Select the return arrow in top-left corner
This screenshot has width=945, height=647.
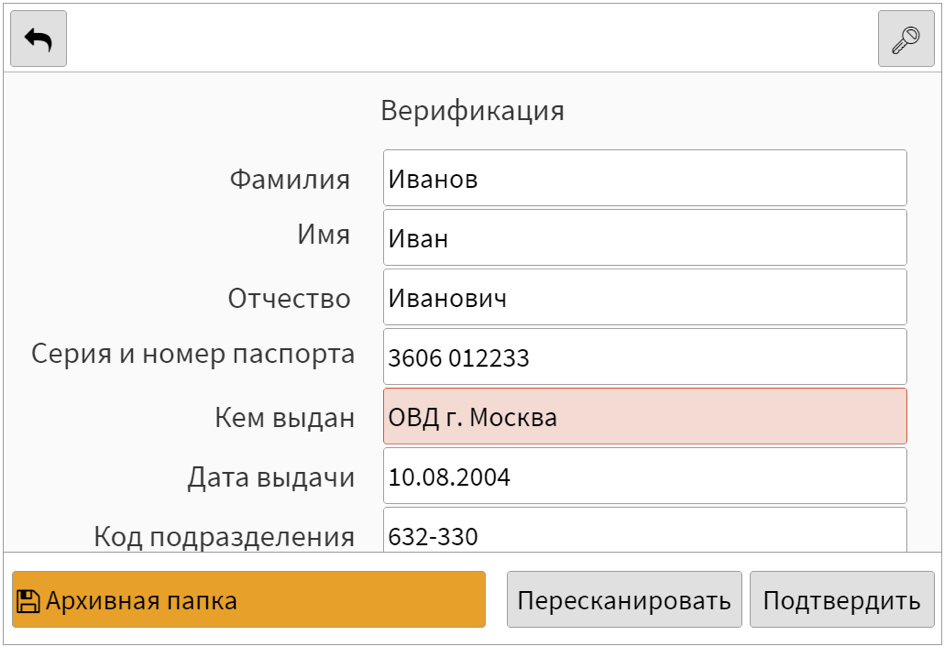point(37,38)
